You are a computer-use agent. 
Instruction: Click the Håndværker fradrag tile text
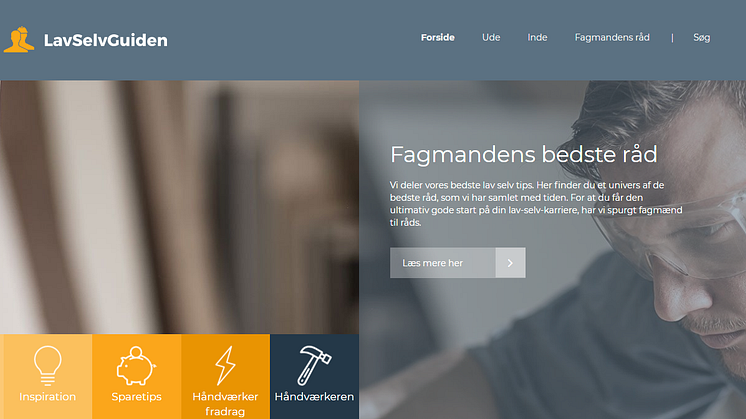click(x=225, y=404)
